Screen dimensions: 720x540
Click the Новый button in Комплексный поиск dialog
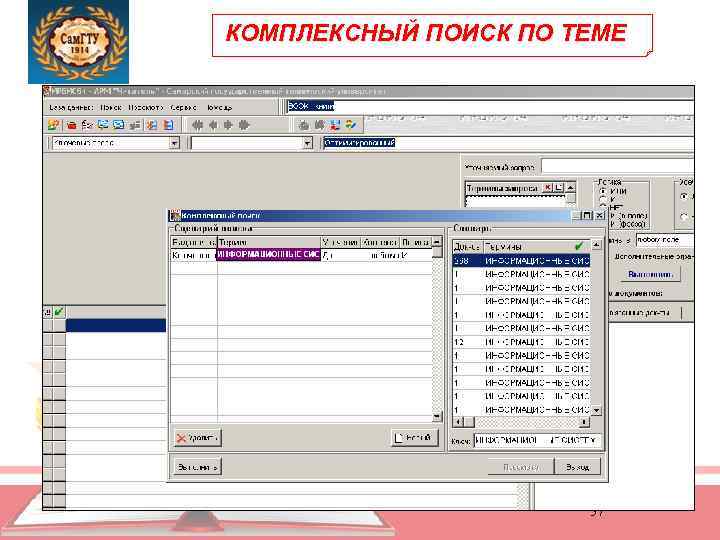coord(415,438)
